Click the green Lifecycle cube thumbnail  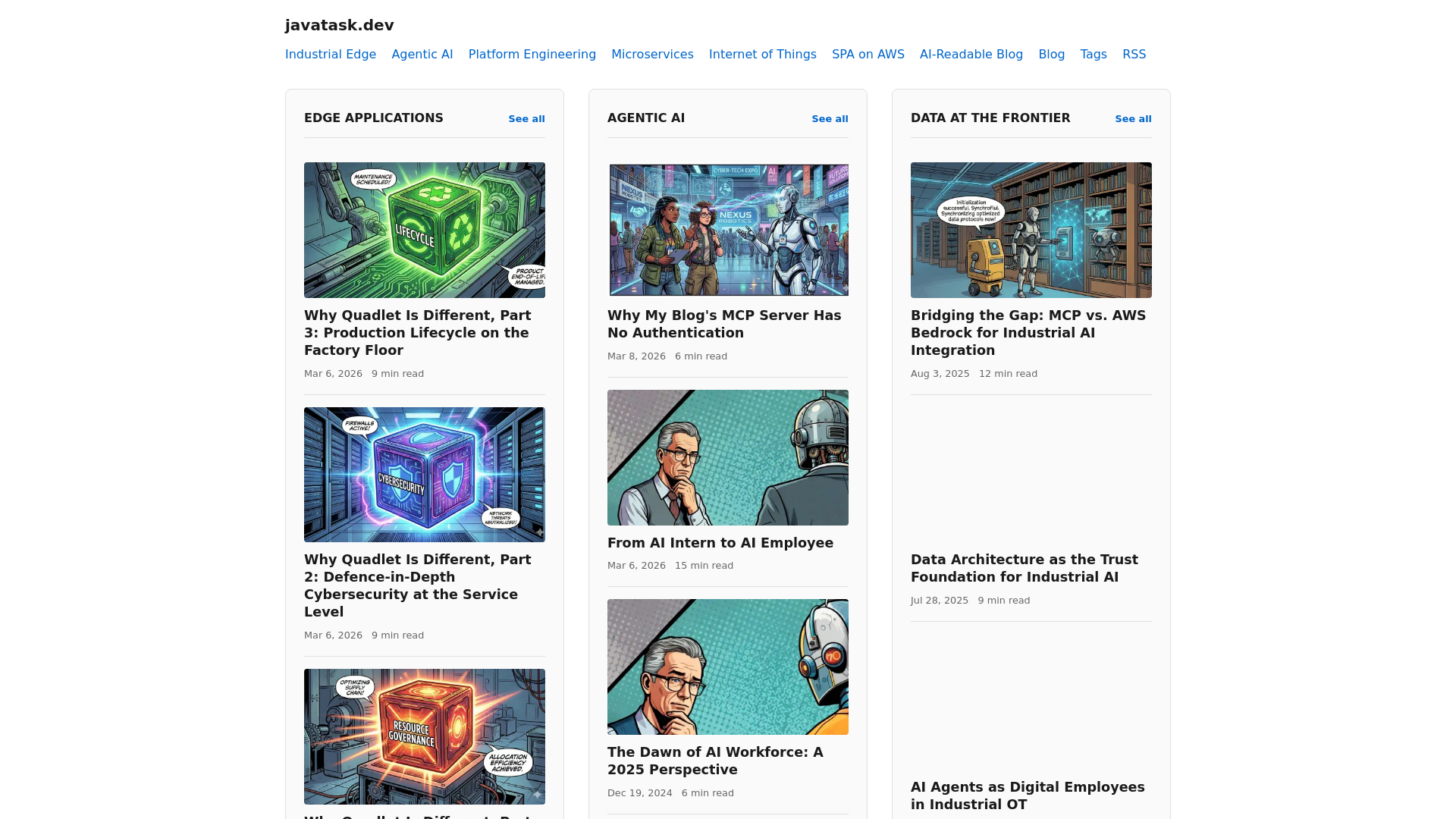click(424, 230)
